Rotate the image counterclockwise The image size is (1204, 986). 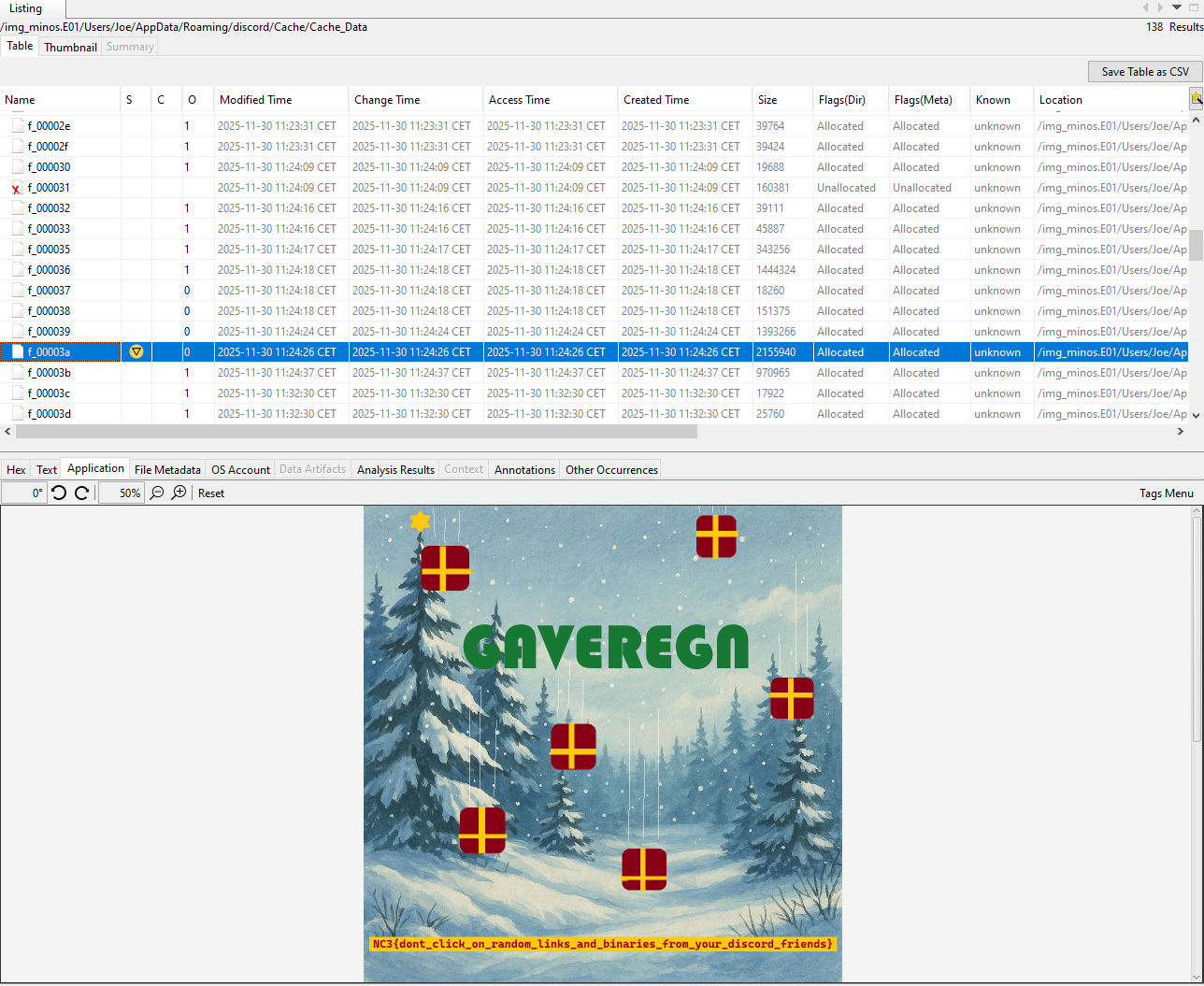point(59,493)
